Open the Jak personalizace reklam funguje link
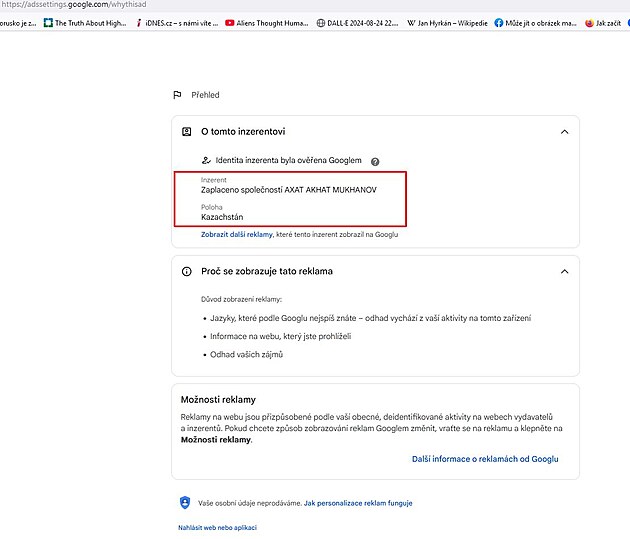 pos(358,503)
